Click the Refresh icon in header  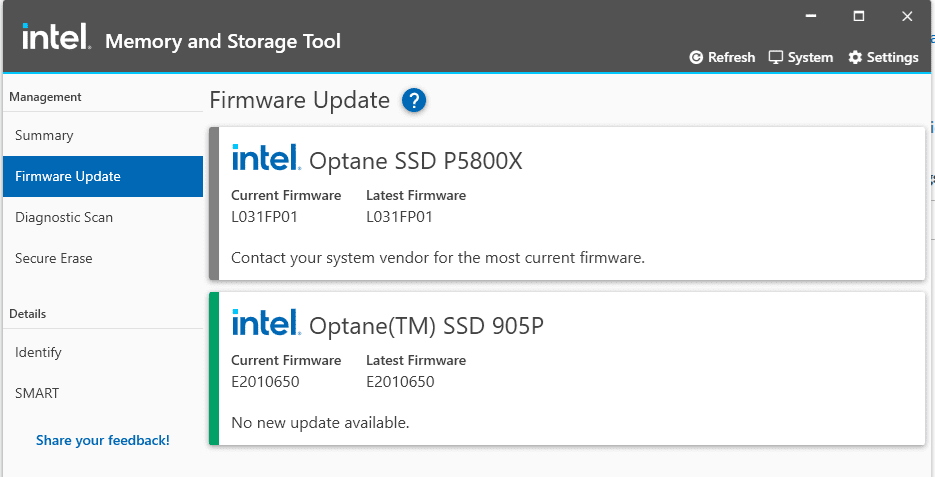(x=696, y=57)
